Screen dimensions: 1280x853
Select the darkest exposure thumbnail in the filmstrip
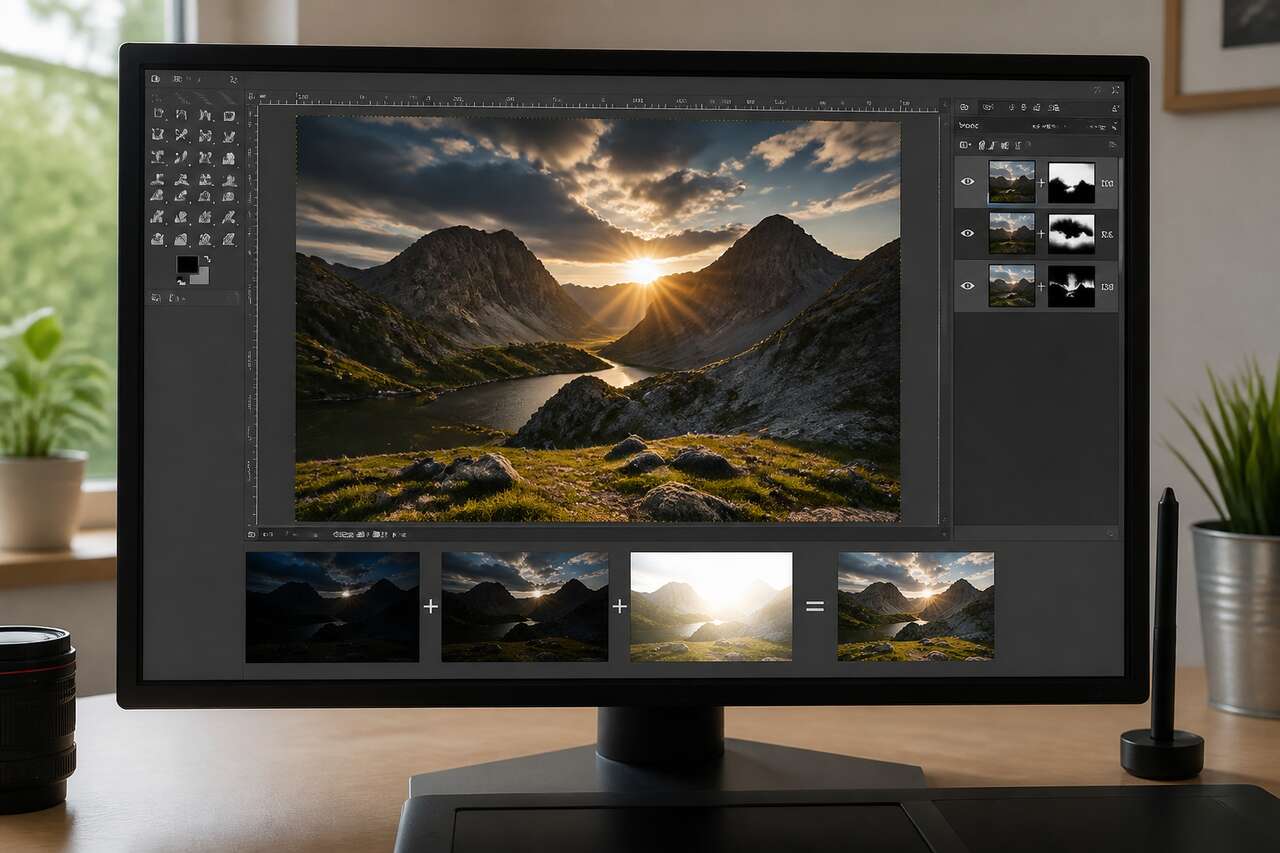tap(332, 607)
